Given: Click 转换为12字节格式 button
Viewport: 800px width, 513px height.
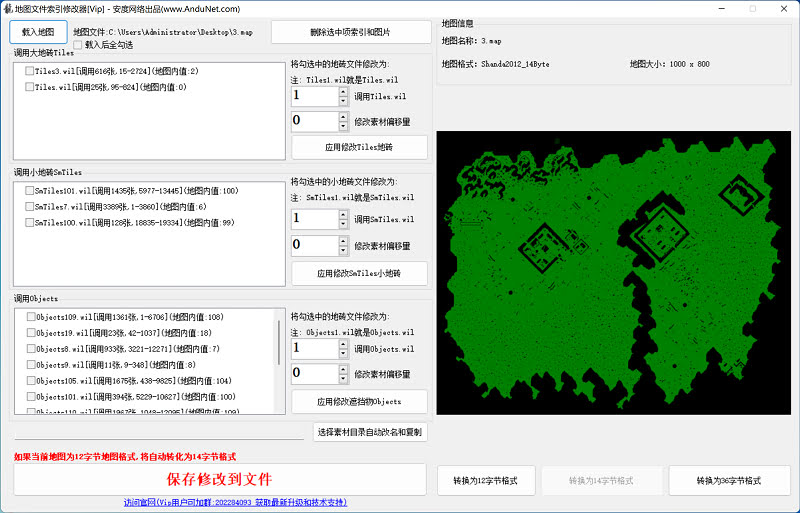Looking at the screenshot, I should 486,480.
